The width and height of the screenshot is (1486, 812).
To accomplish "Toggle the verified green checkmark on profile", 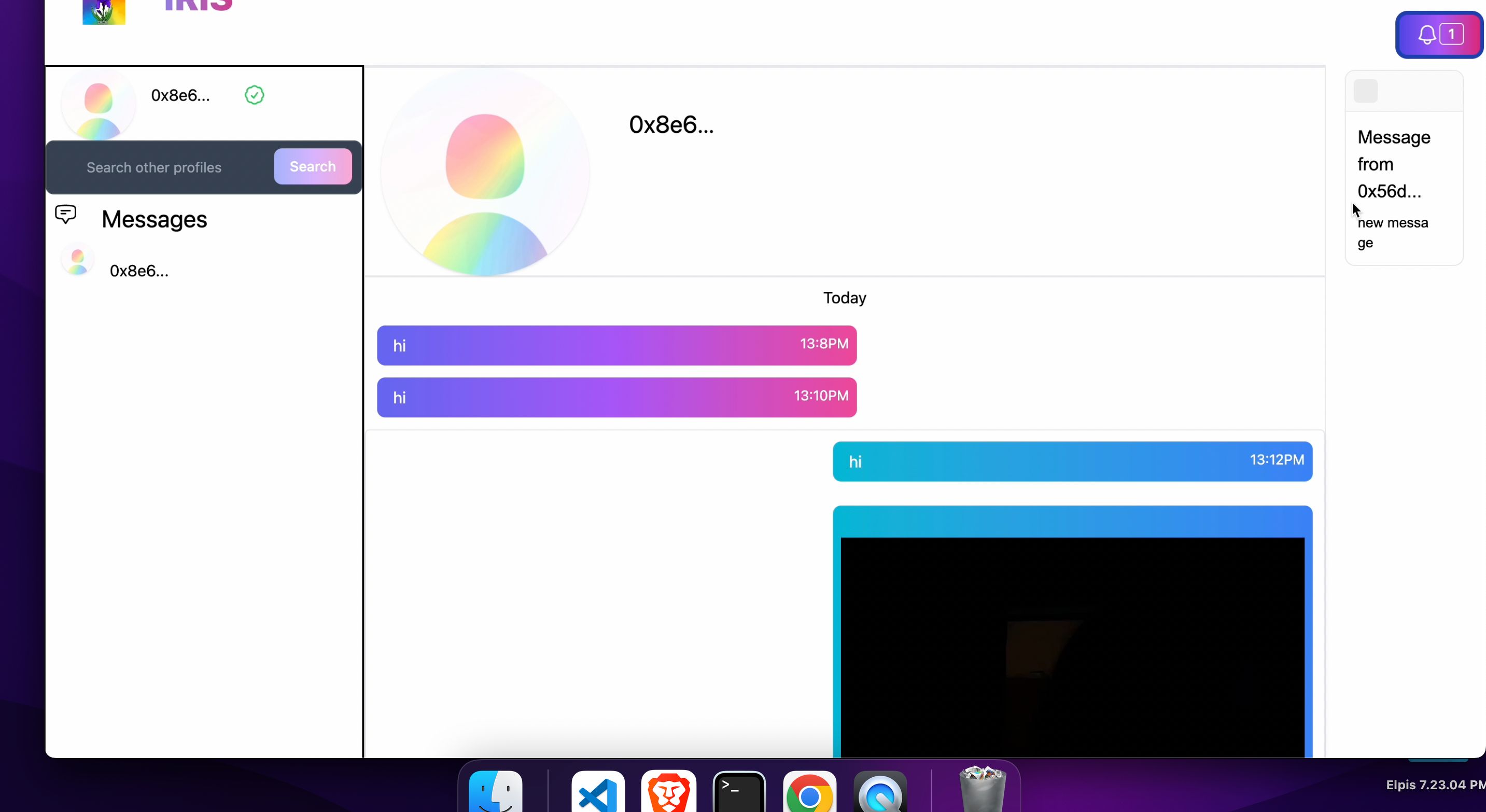I will point(254,95).
